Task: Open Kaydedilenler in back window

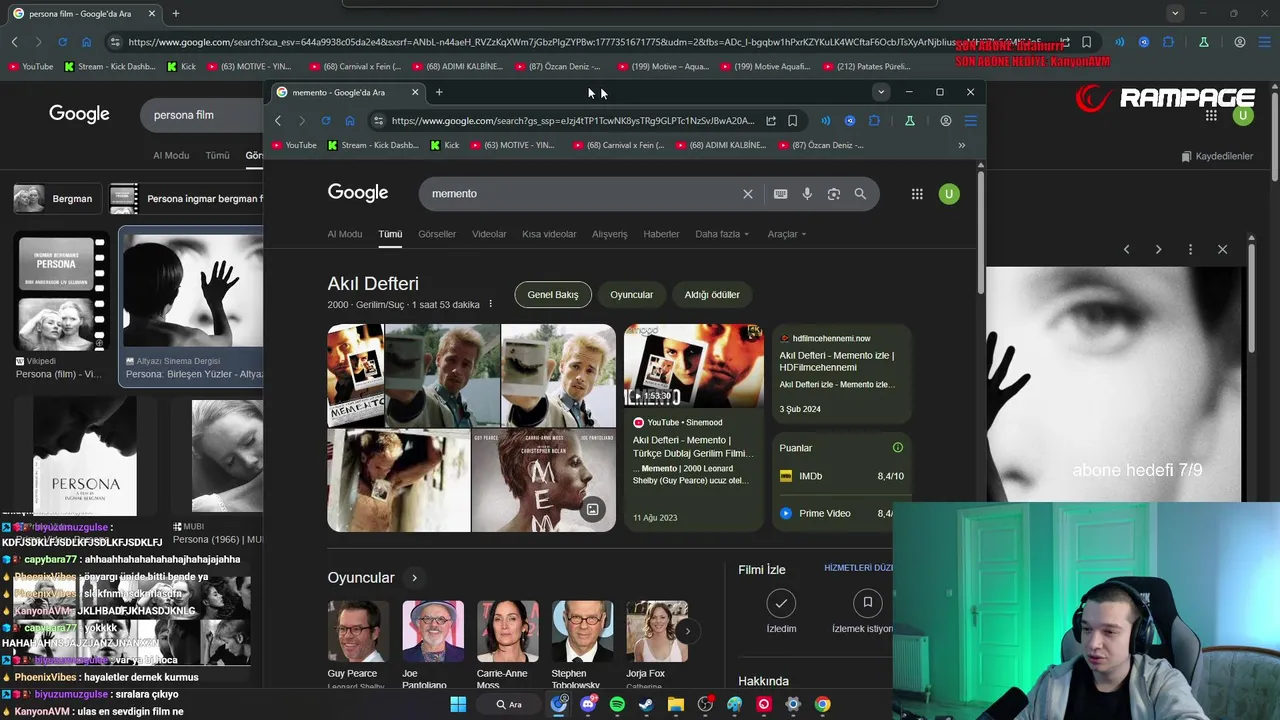Action: pyautogui.click(x=1217, y=156)
